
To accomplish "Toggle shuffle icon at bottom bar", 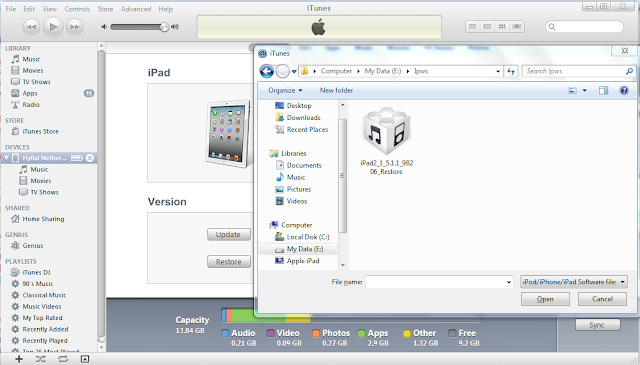I will click(x=40, y=359).
